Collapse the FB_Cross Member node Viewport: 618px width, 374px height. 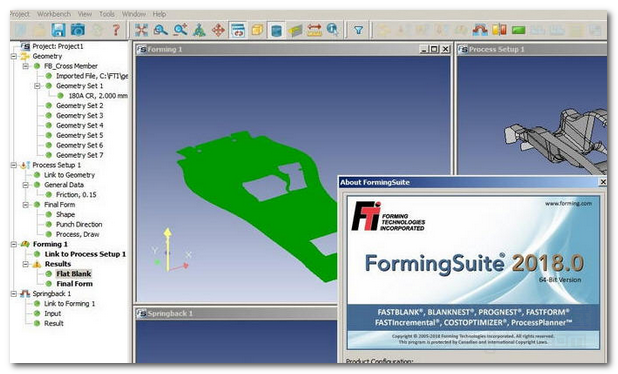tap(26, 66)
